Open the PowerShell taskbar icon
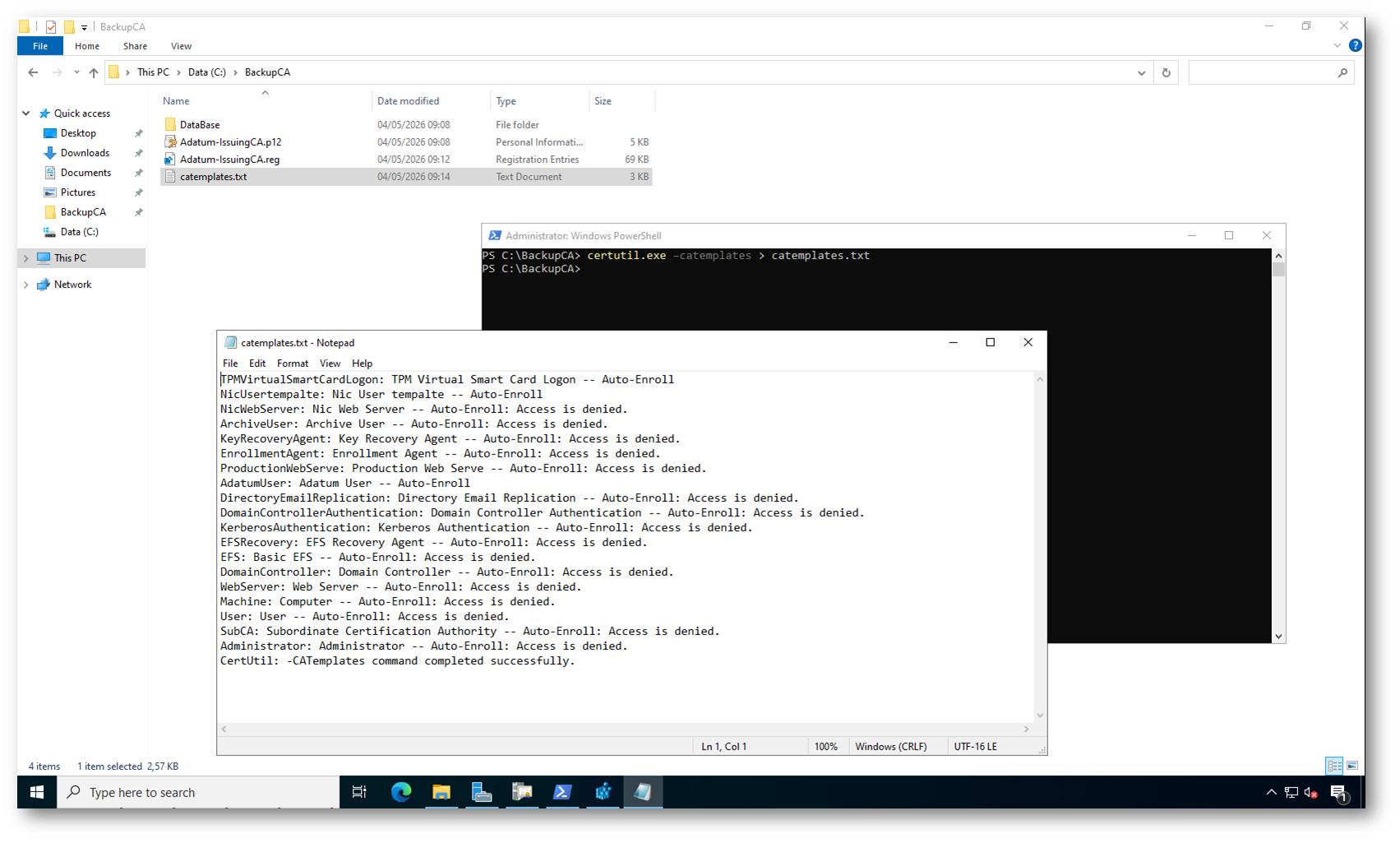Viewport: 1400px width, 843px height. click(x=562, y=792)
